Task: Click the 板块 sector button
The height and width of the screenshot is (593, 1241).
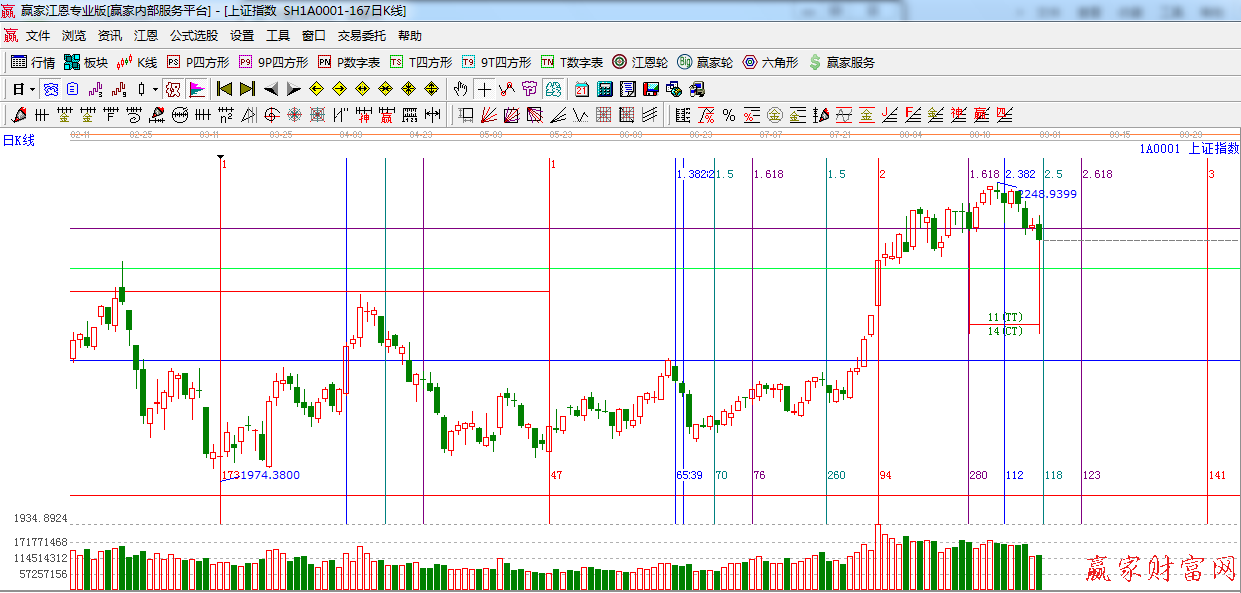Action: coord(85,62)
